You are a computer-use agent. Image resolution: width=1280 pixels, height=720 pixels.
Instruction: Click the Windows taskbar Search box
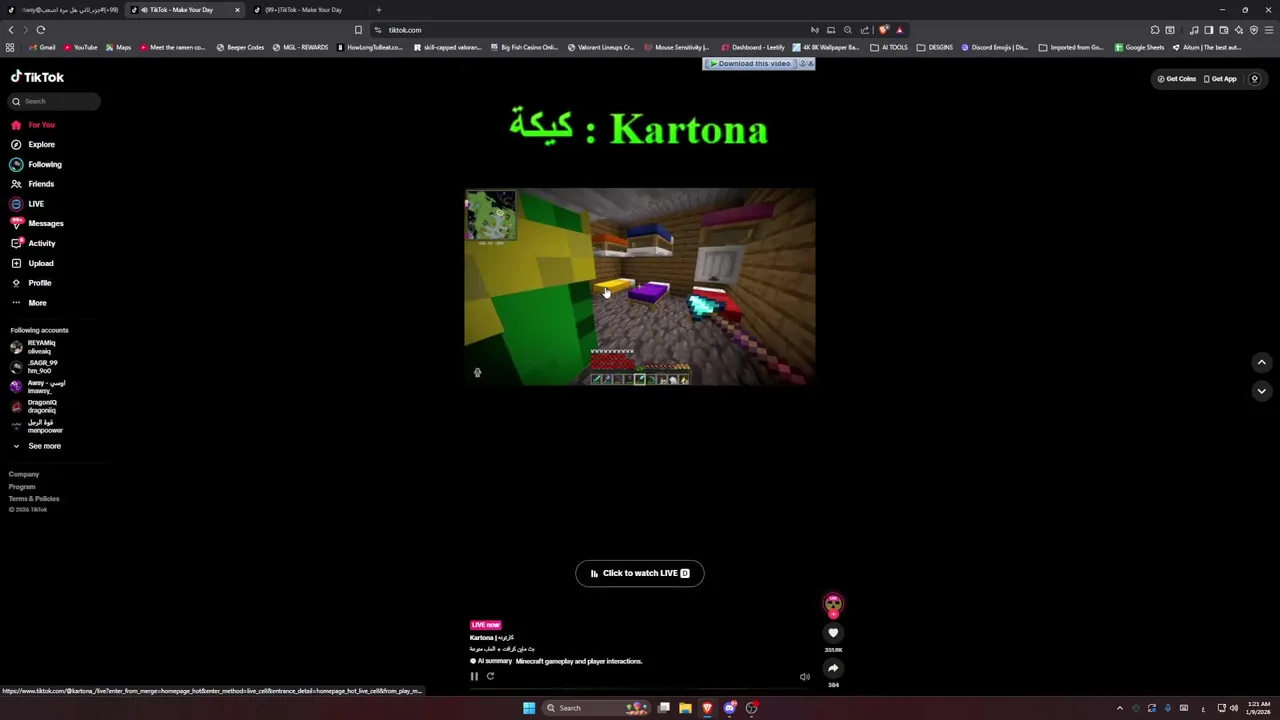[x=596, y=708]
